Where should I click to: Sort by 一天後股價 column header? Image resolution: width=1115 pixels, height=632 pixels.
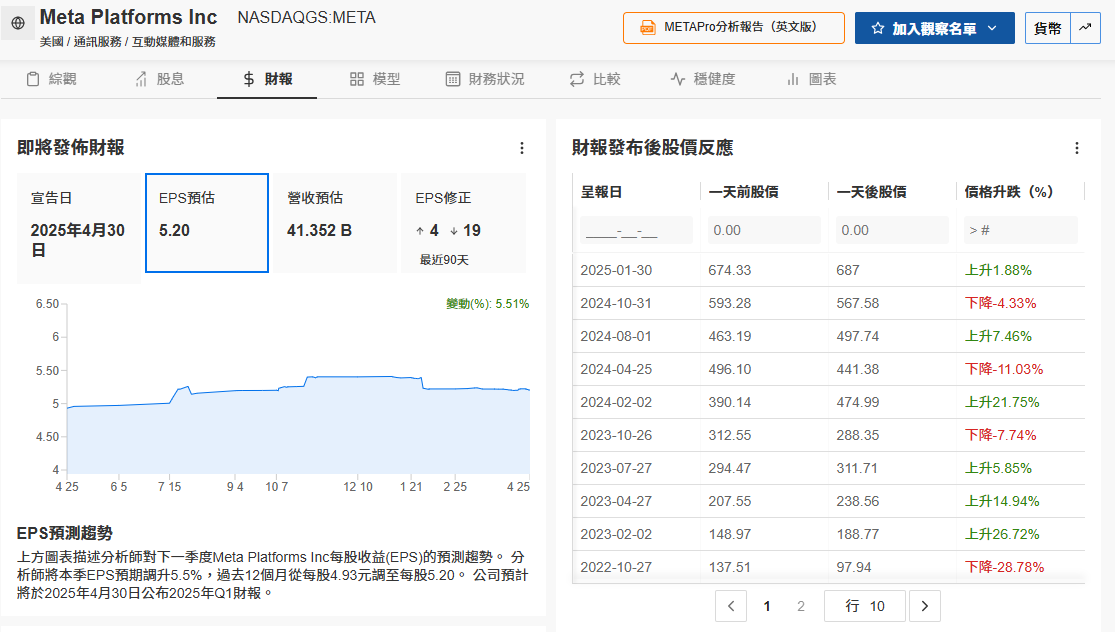pos(871,192)
